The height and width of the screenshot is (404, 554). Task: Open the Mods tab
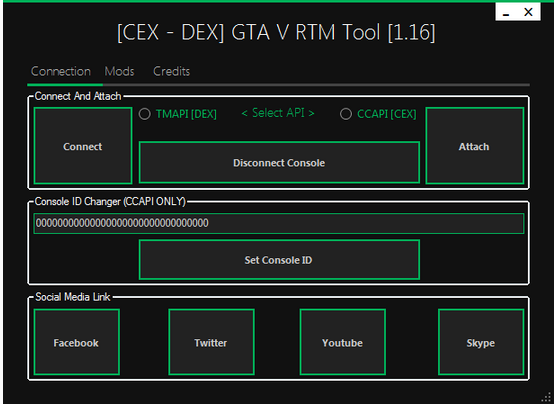119,71
